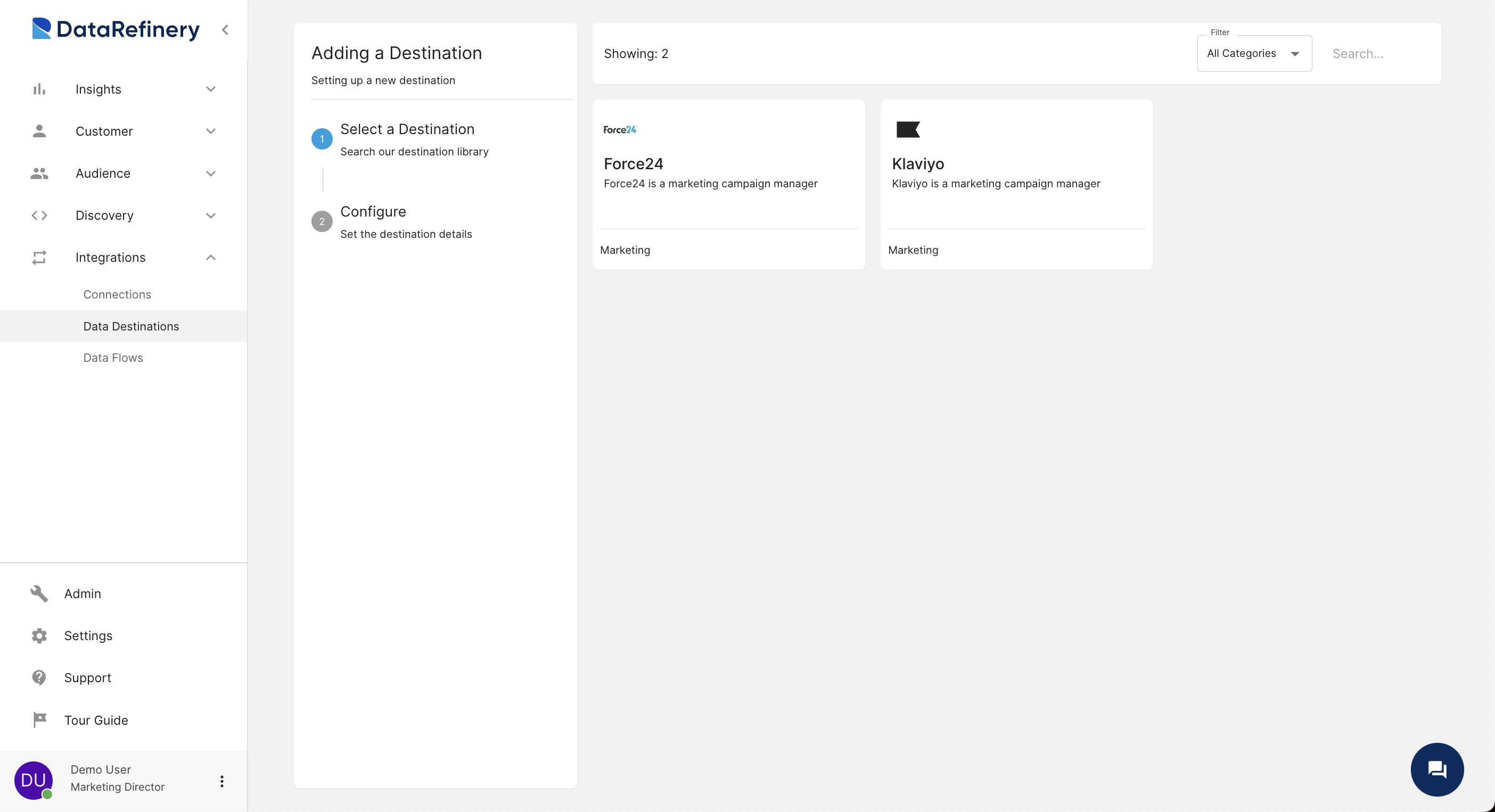This screenshot has width=1495, height=812.
Task: Click the Showing: 2 count text
Action: click(x=636, y=53)
